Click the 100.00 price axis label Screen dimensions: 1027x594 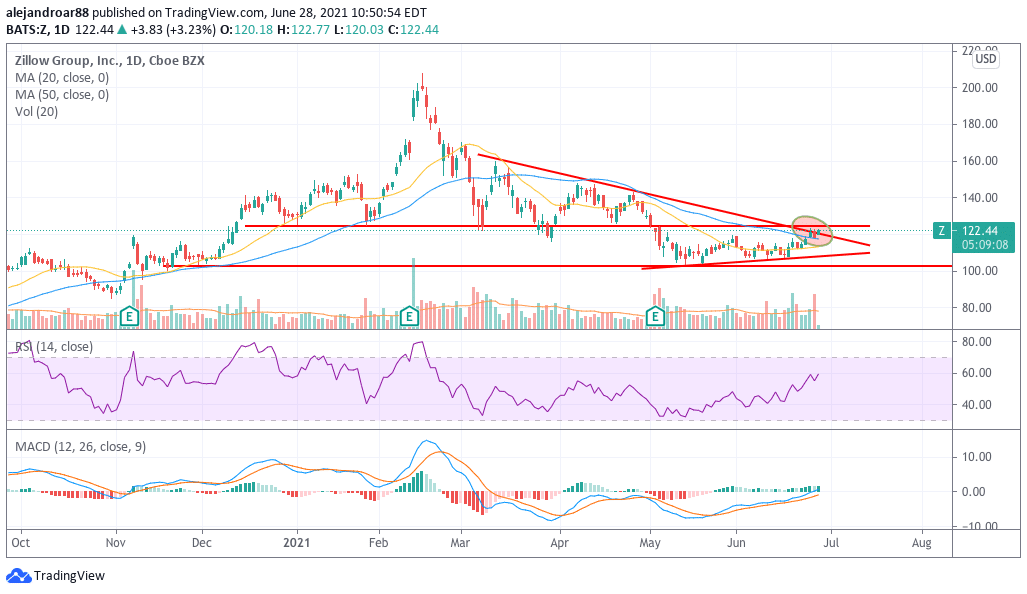pyautogui.click(x=980, y=271)
